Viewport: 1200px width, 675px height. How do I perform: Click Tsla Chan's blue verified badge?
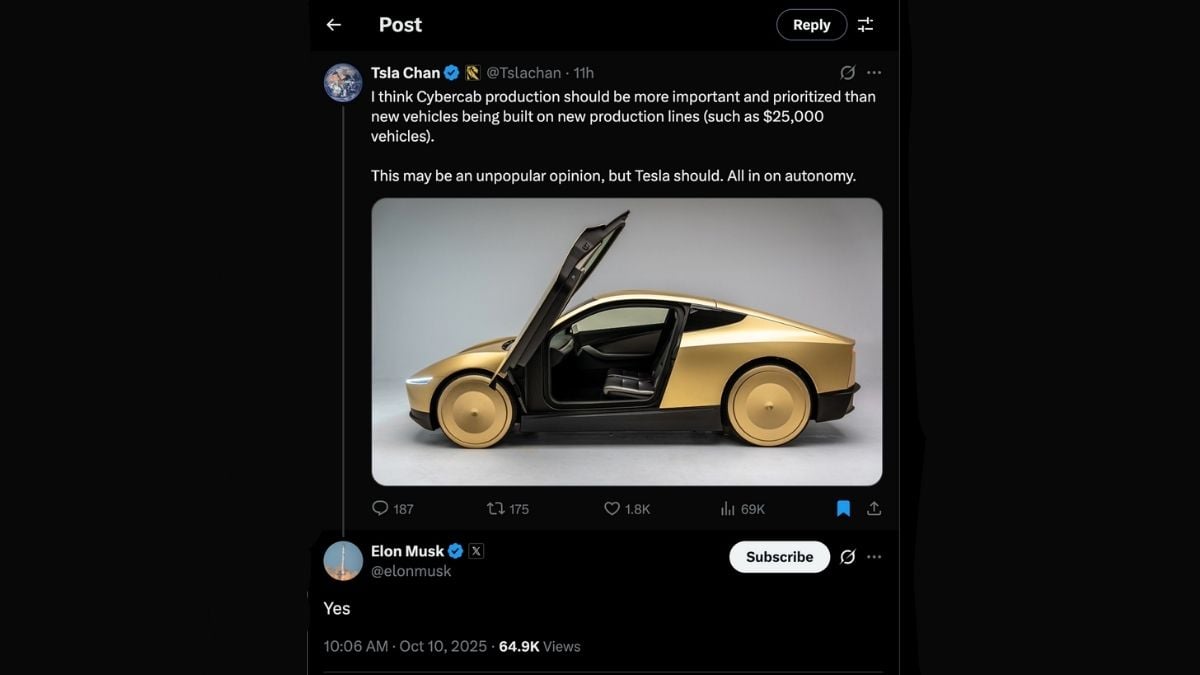(x=452, y=72)
